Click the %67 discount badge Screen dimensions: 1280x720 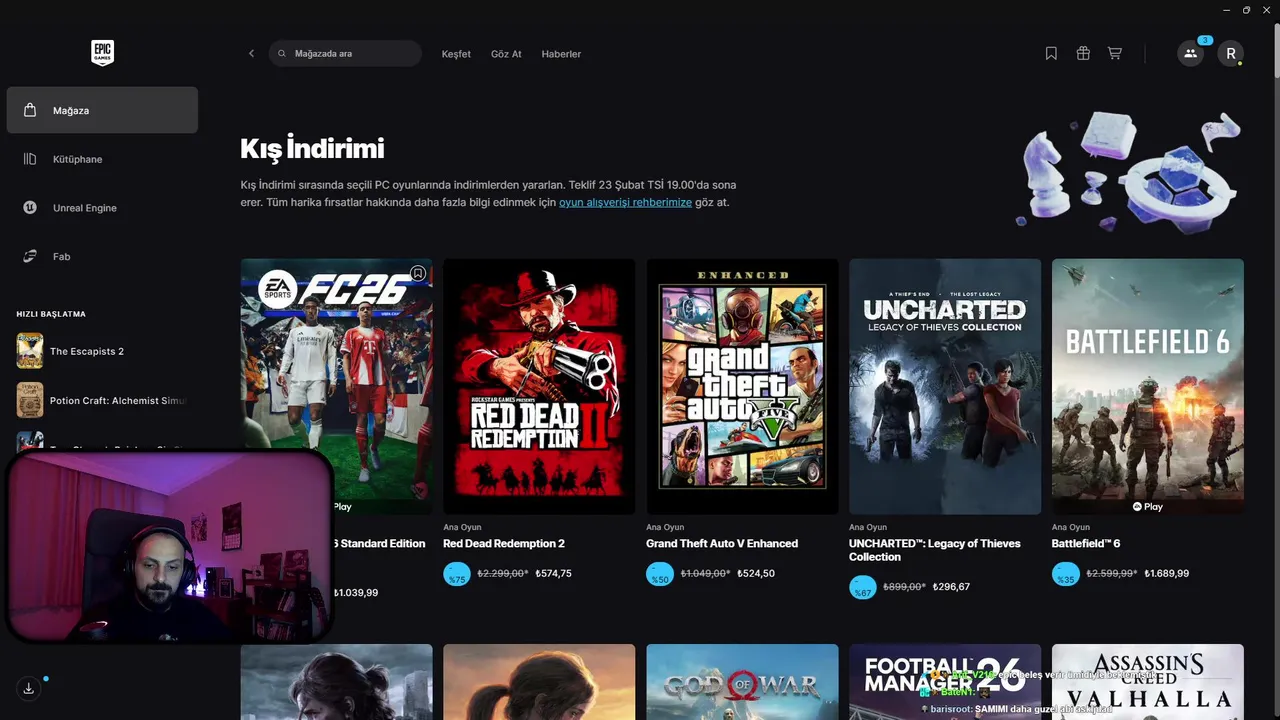click(863, 587)
